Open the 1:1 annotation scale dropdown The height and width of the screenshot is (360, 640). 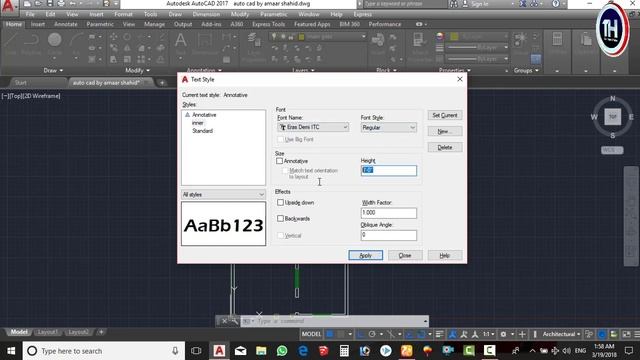coord(489,334)
